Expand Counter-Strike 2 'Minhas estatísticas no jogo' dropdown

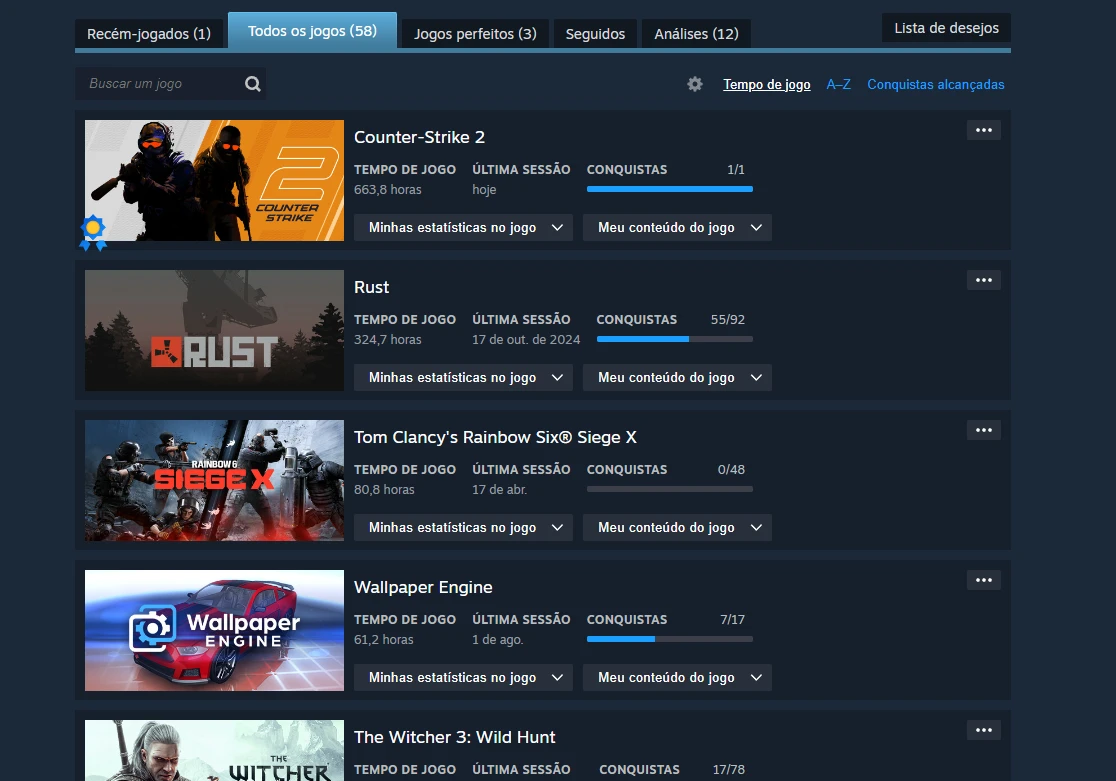click(463, 228)
